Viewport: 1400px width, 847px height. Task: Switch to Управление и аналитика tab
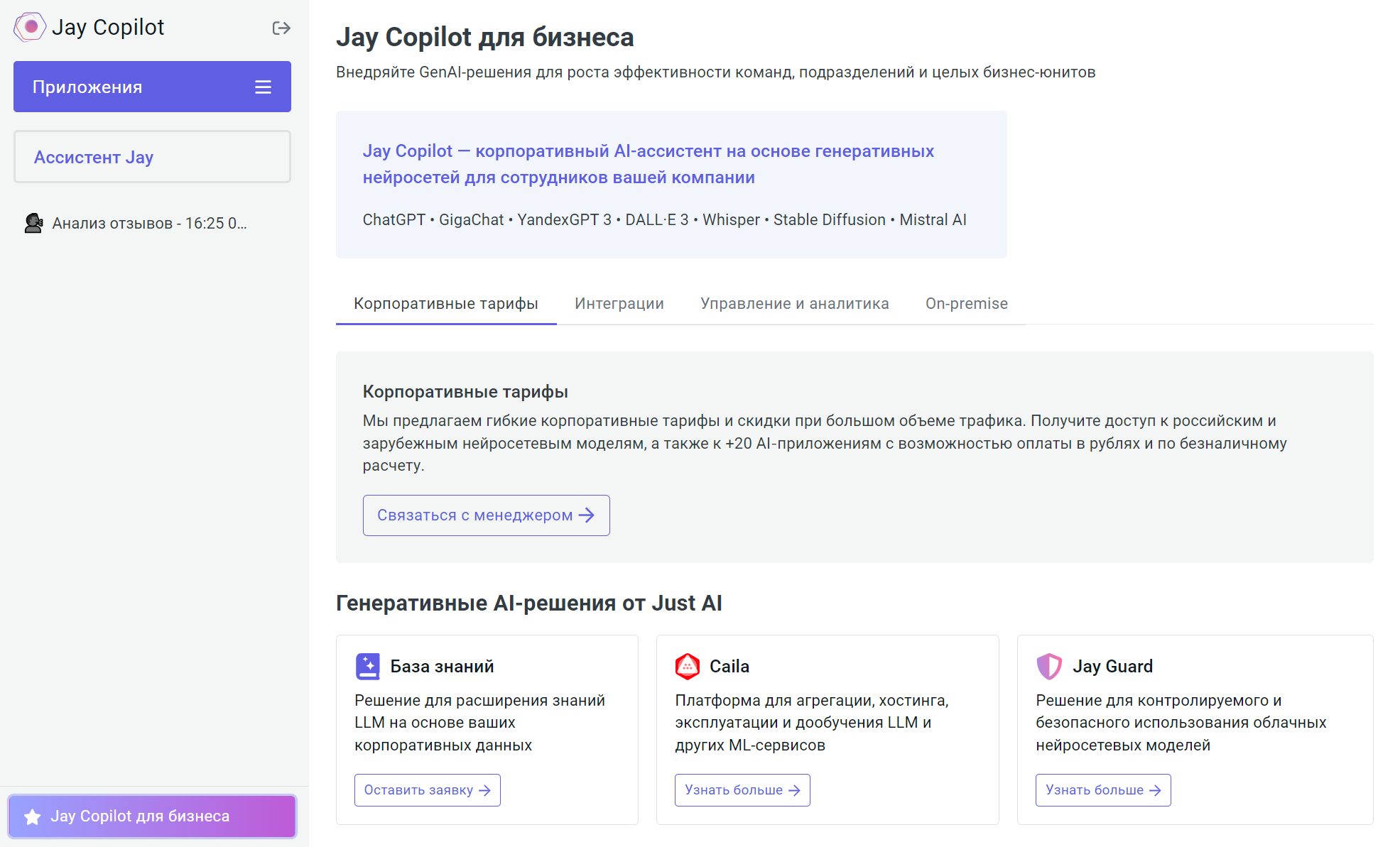point(794,303)
